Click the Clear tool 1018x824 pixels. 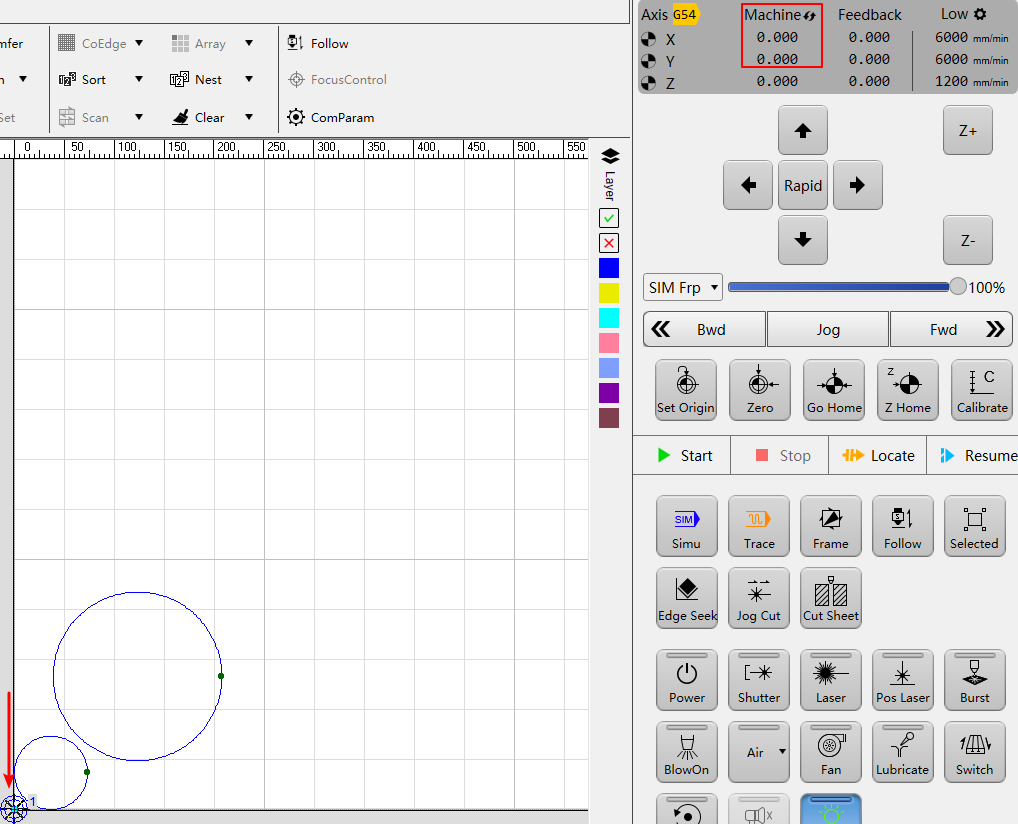click(x=198, y=118)
